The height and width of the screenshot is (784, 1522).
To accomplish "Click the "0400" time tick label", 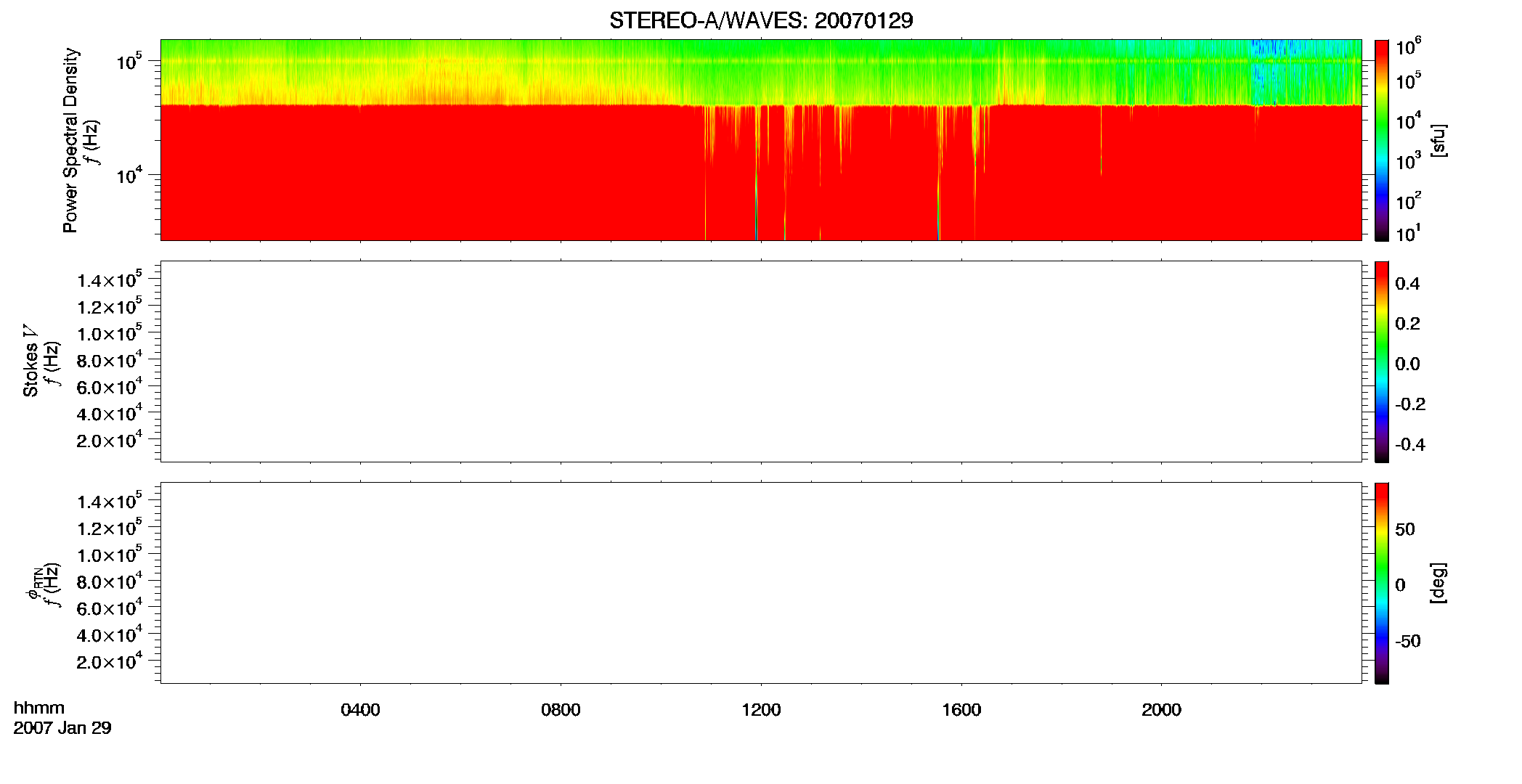I will [360, 710].
